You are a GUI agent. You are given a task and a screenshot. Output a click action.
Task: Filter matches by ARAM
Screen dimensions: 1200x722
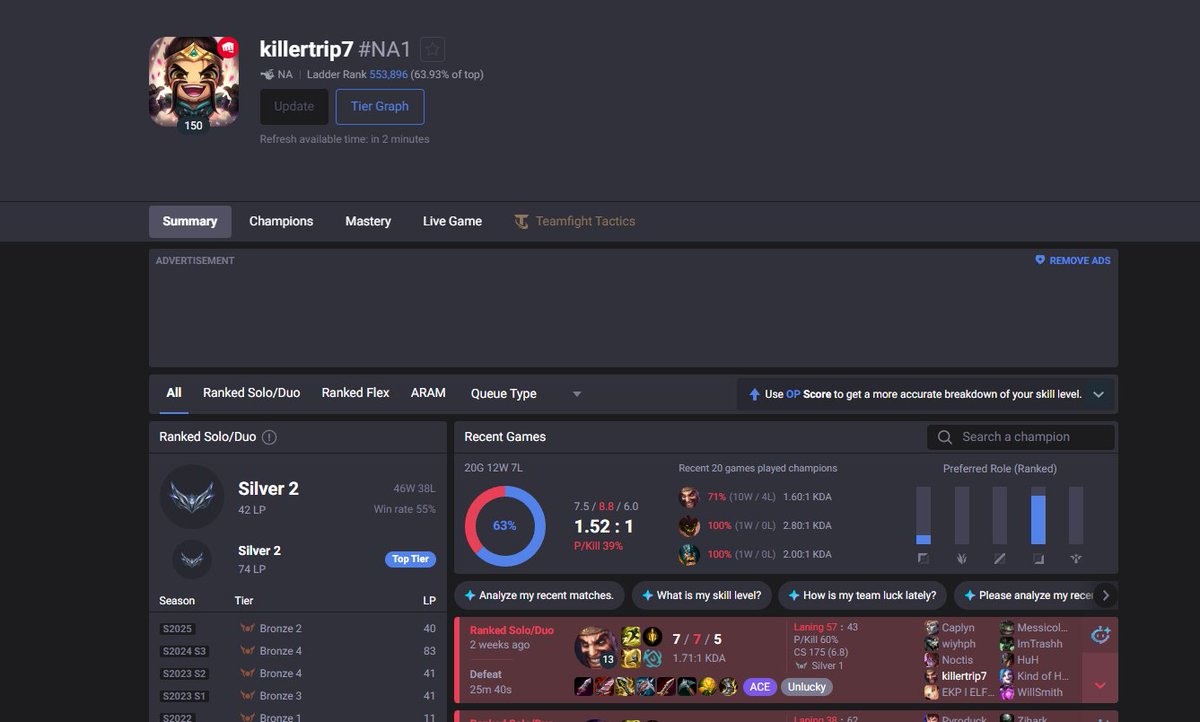(x=428, y=393)
